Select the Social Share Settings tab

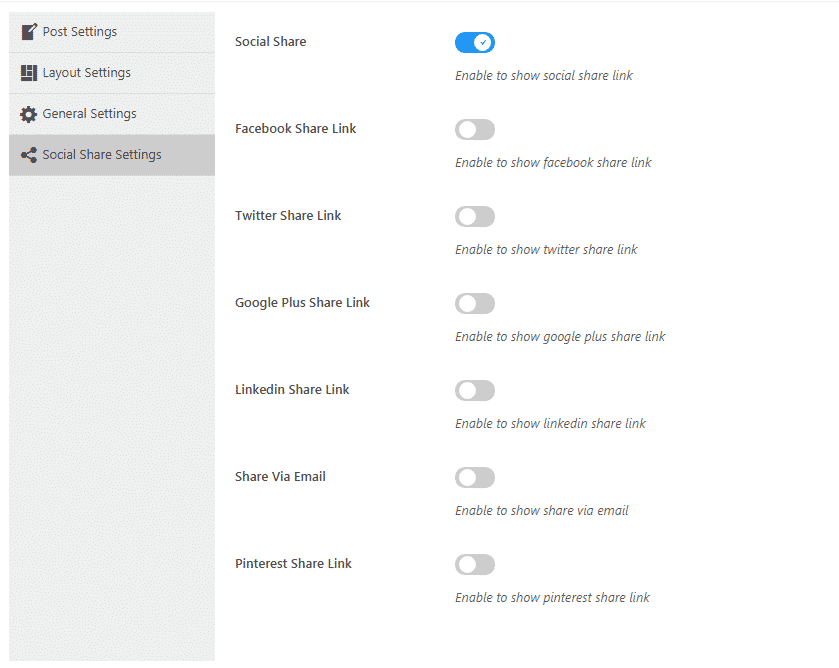(x=112, y=155)
